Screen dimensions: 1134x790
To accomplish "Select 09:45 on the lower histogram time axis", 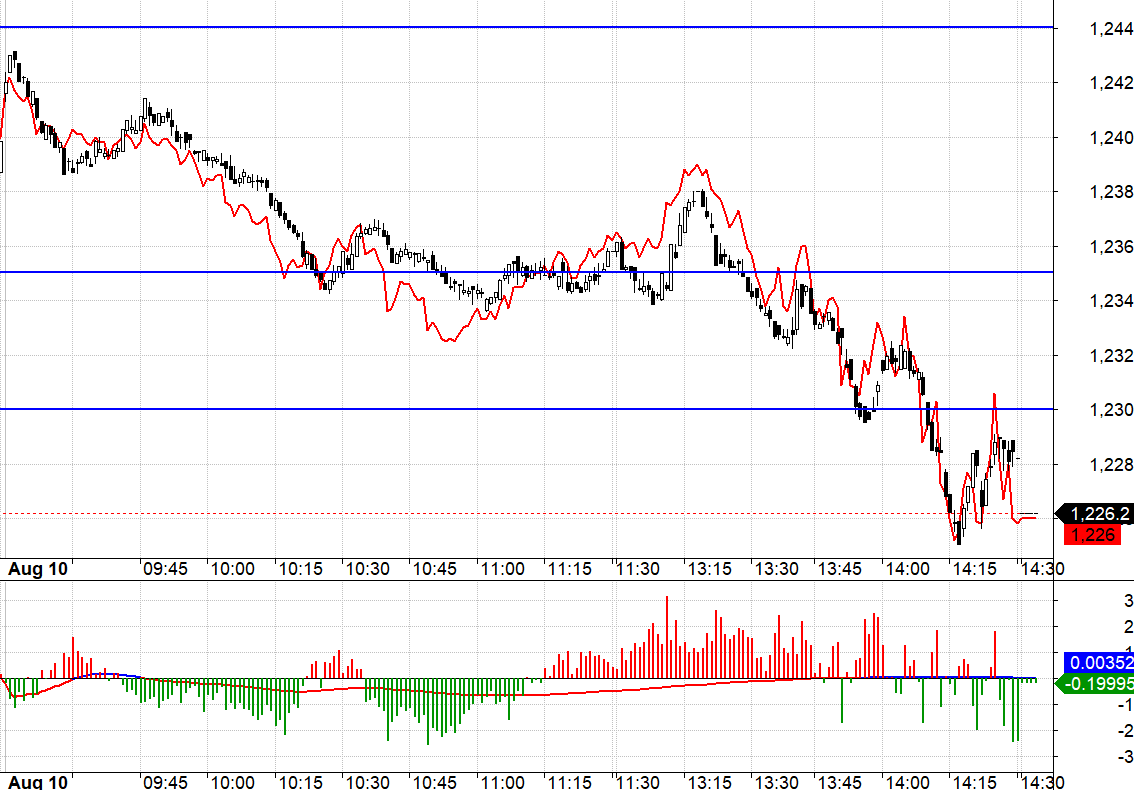I will (x=165, y=781).
